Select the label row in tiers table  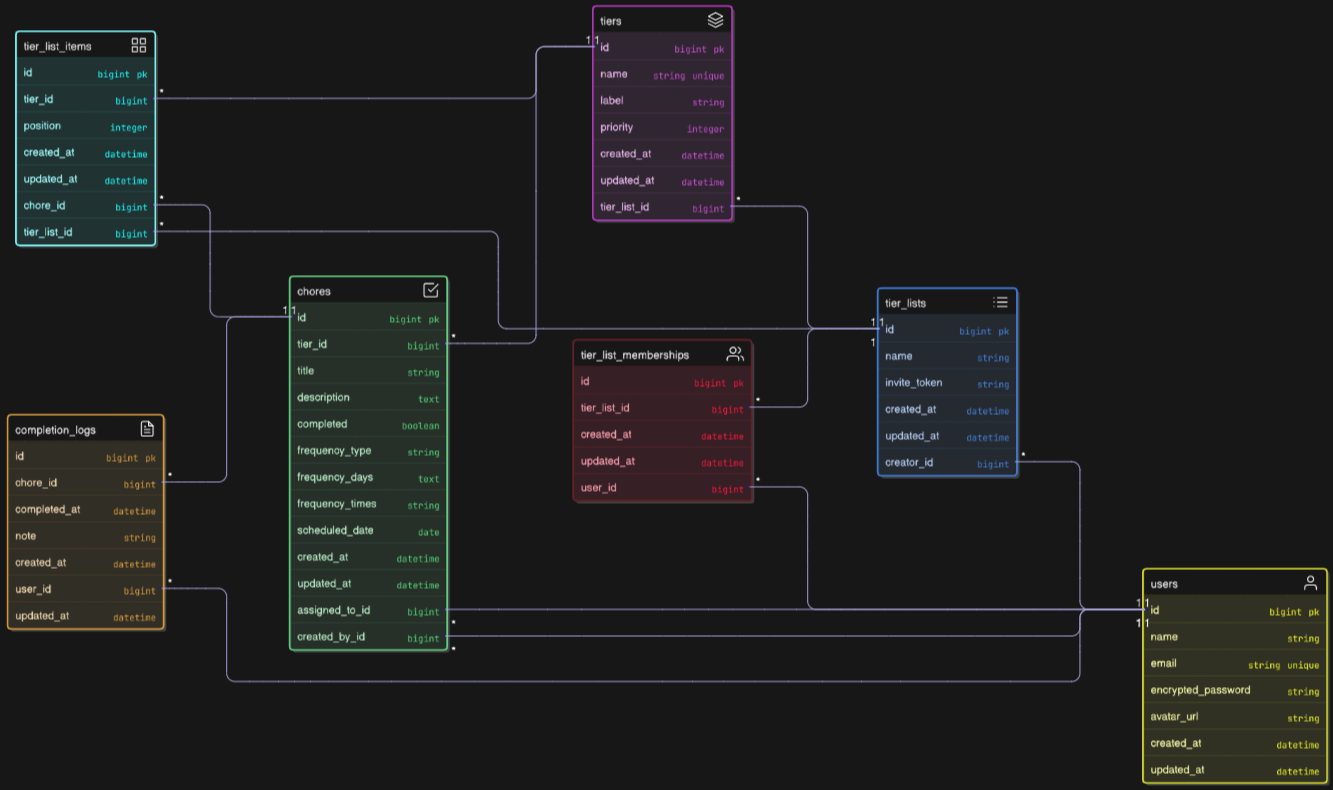point(663,101)
